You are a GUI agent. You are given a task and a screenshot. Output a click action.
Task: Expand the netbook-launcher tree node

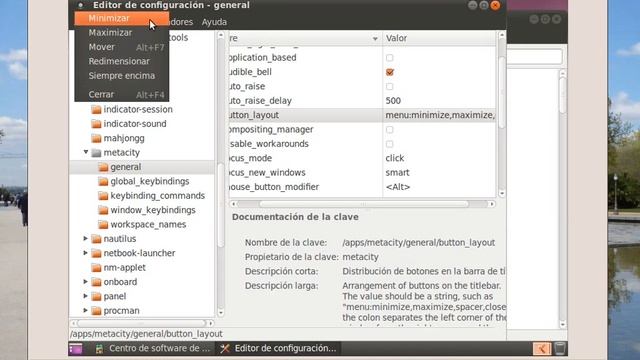point(86,253)
